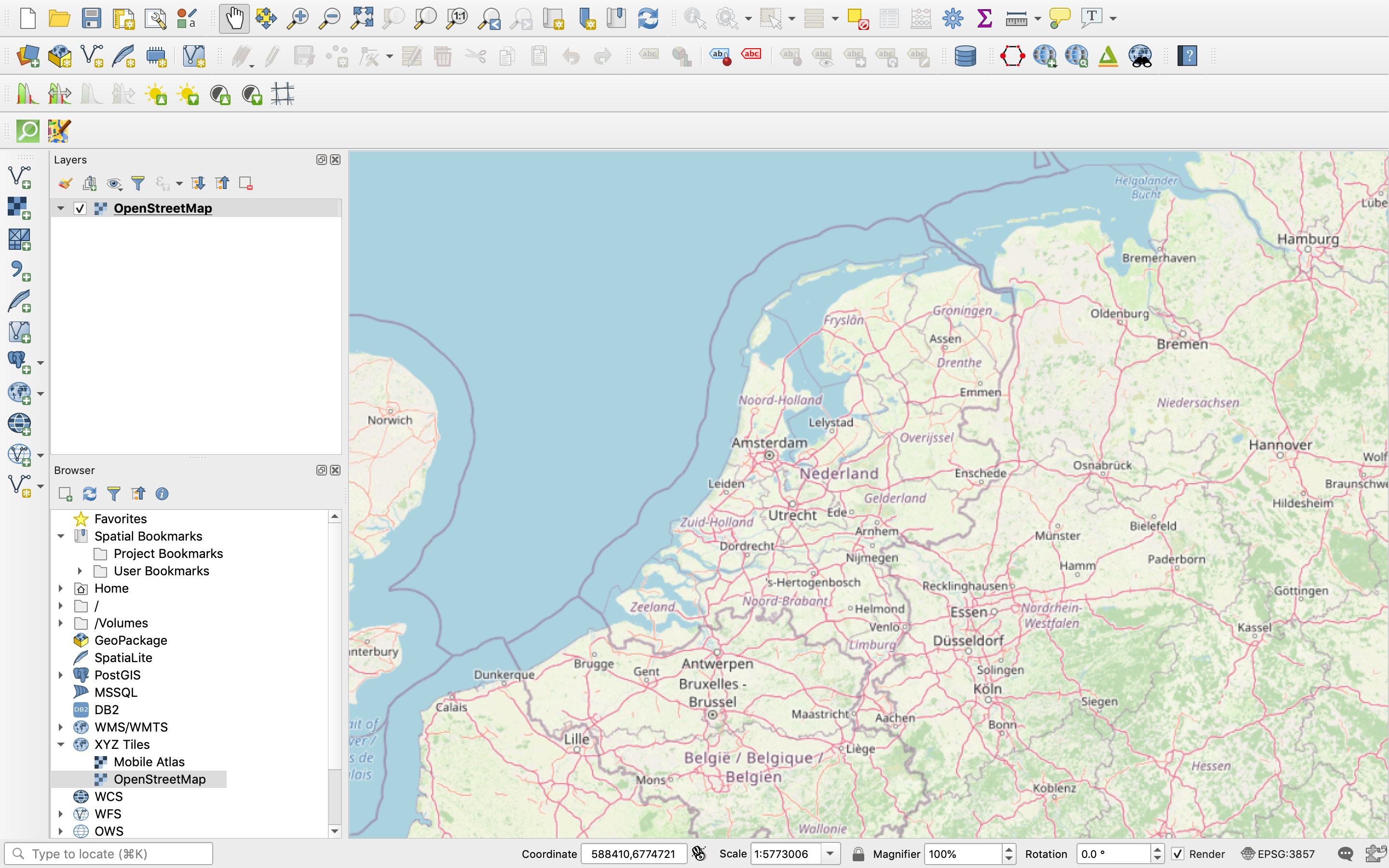Select the Pan Map tool
The image size is (1389, 868).
[233, 18]
